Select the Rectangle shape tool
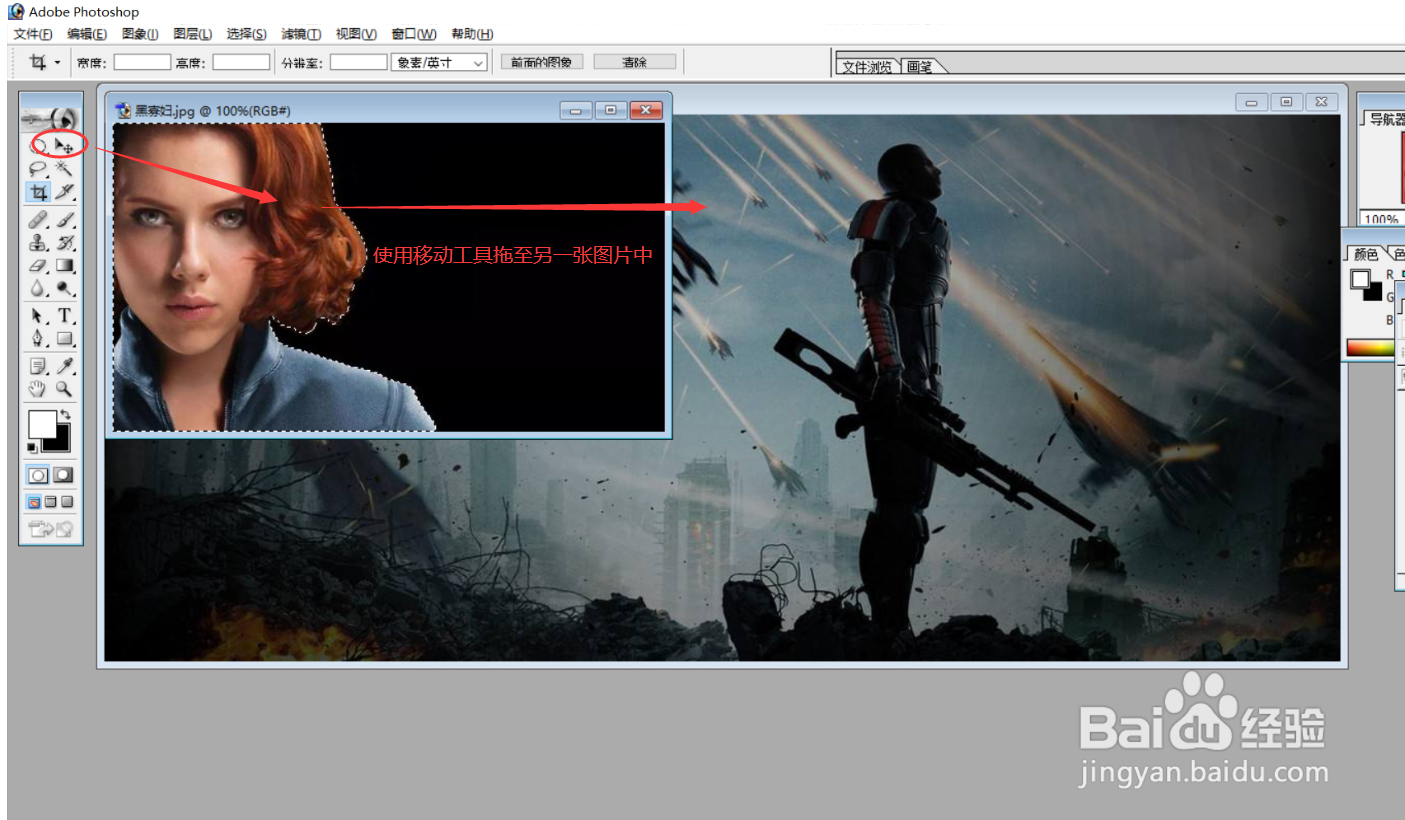1405x820 pixels. point(65,338)
